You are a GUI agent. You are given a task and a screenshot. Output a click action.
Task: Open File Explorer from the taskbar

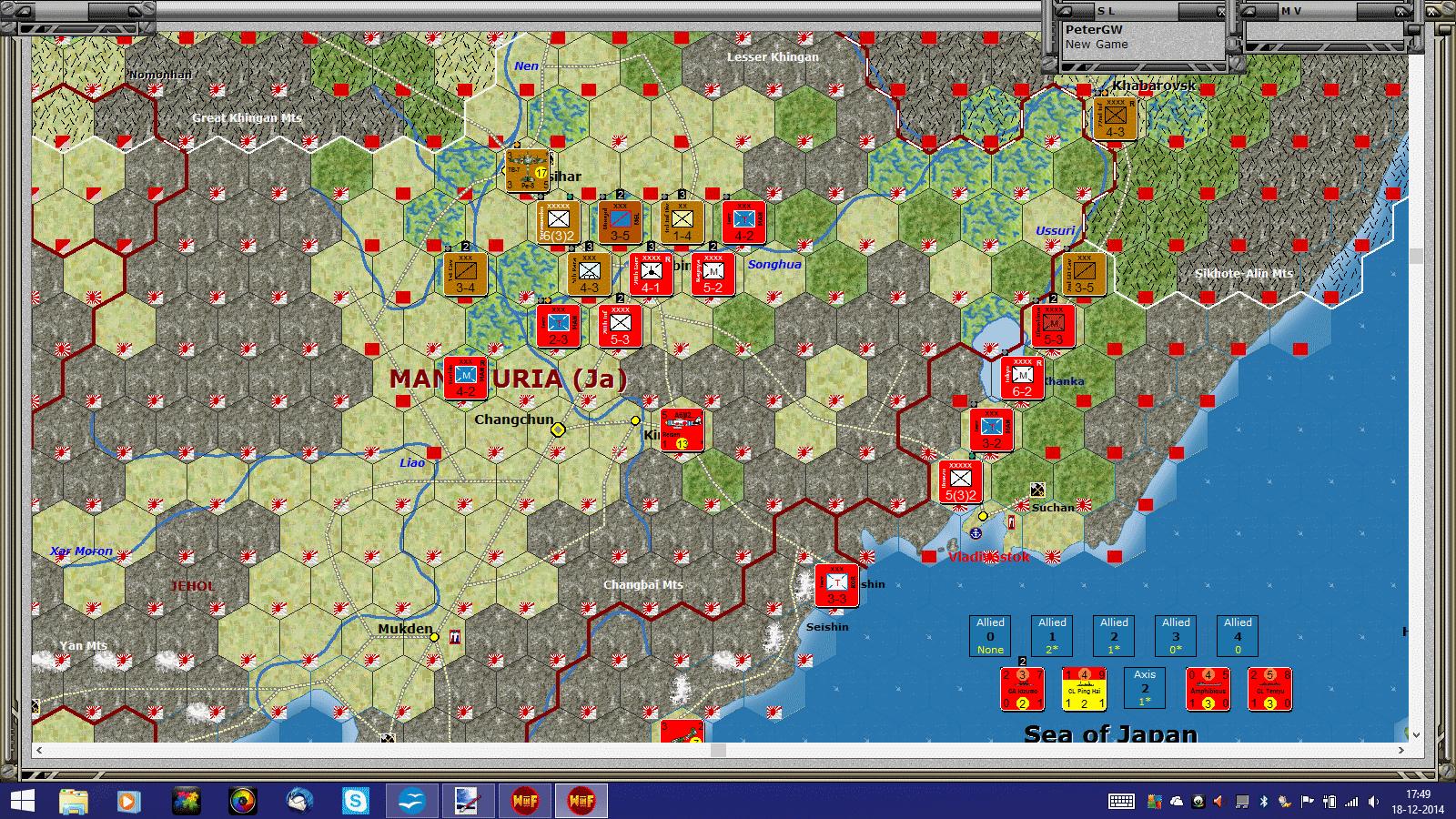point(74,801)
